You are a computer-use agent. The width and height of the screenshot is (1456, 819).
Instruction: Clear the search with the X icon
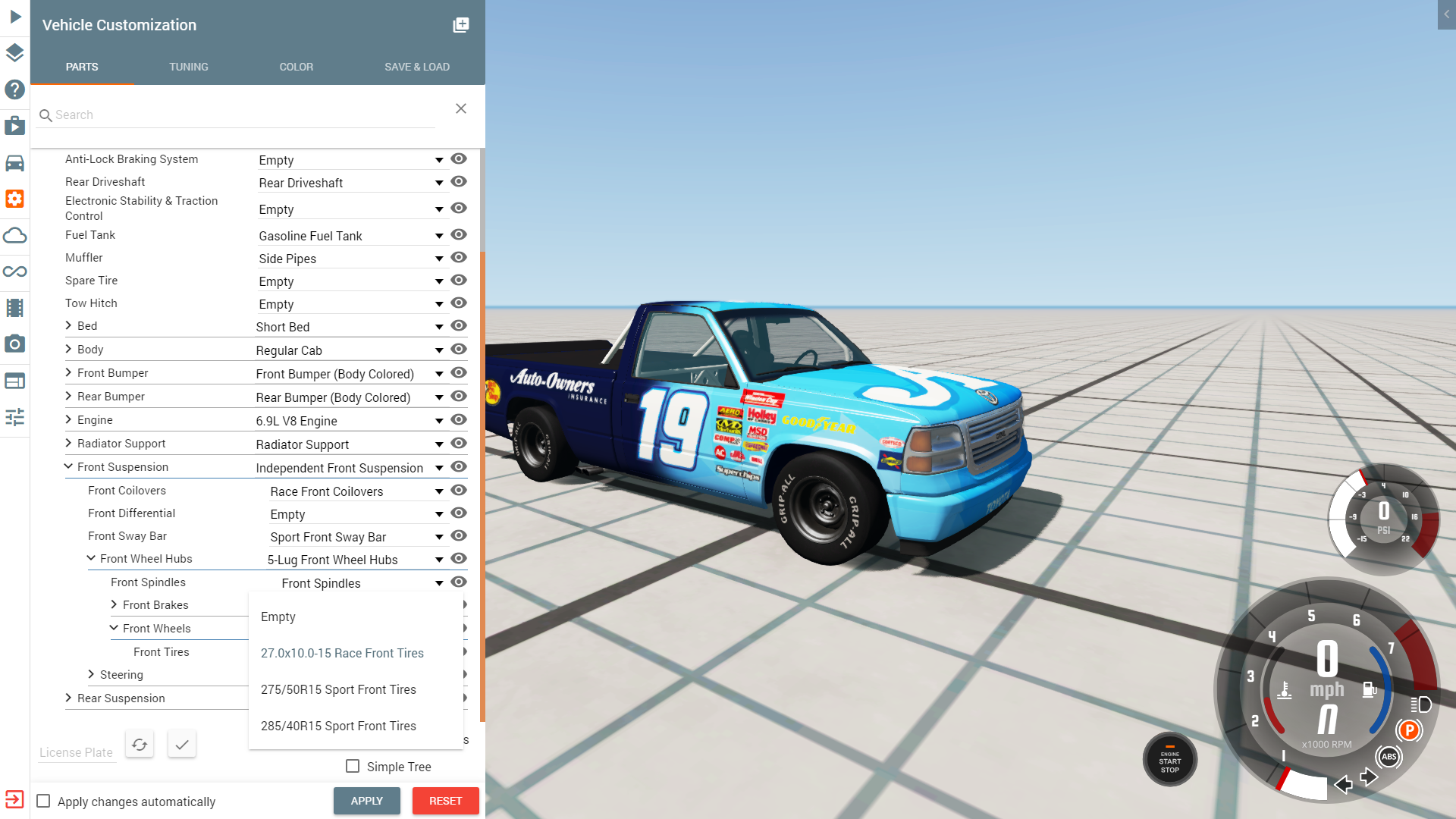click(460, 108)
